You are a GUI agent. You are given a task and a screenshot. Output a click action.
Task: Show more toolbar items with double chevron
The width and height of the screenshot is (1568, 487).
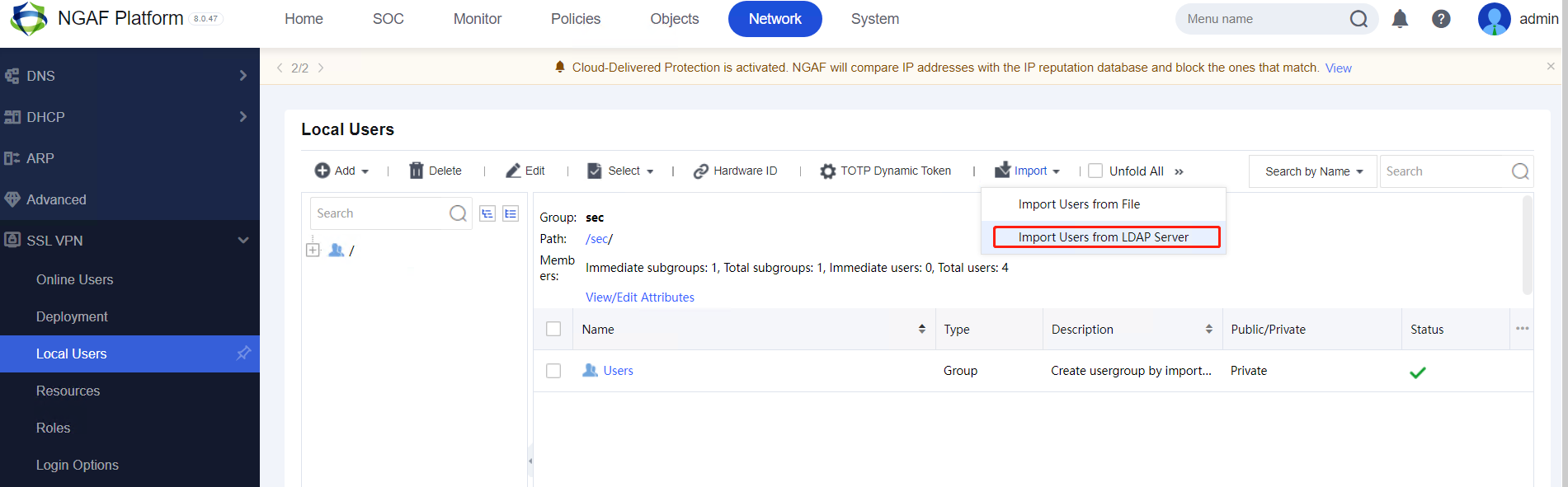coord(1180,171)
